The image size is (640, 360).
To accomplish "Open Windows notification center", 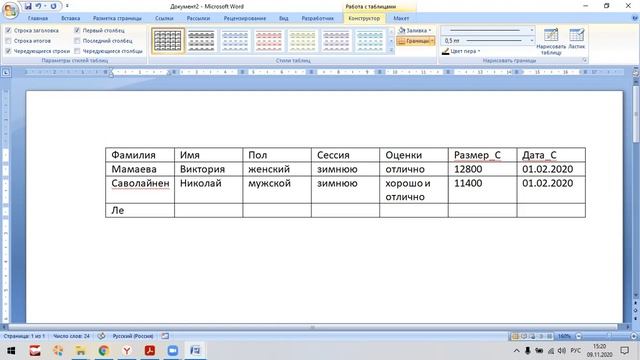I will click(x=624, y=351).
